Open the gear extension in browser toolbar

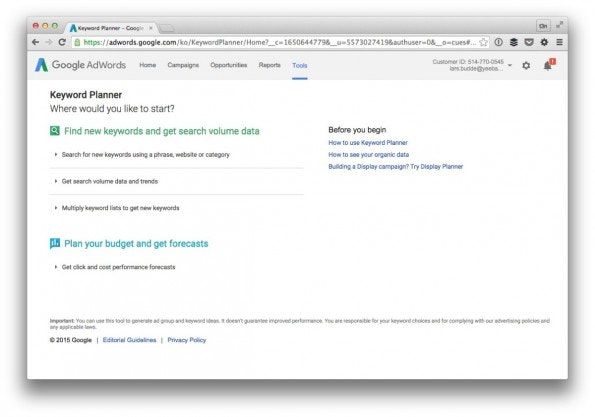tap(544, 42)
